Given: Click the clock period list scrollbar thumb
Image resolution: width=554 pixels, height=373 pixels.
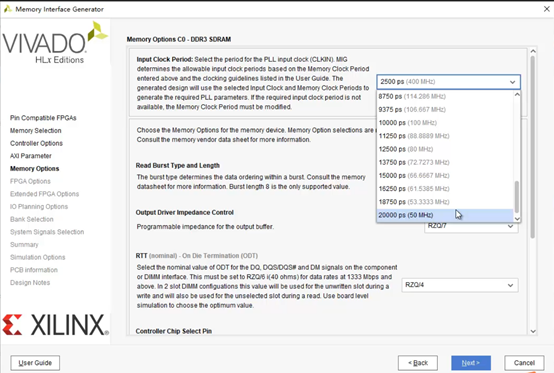Looking at the screenshot, I should [x=517, y=197].
